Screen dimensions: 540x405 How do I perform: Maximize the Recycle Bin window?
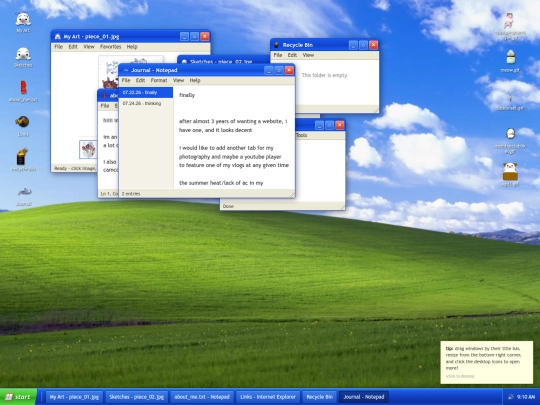(x=363, y=45)
